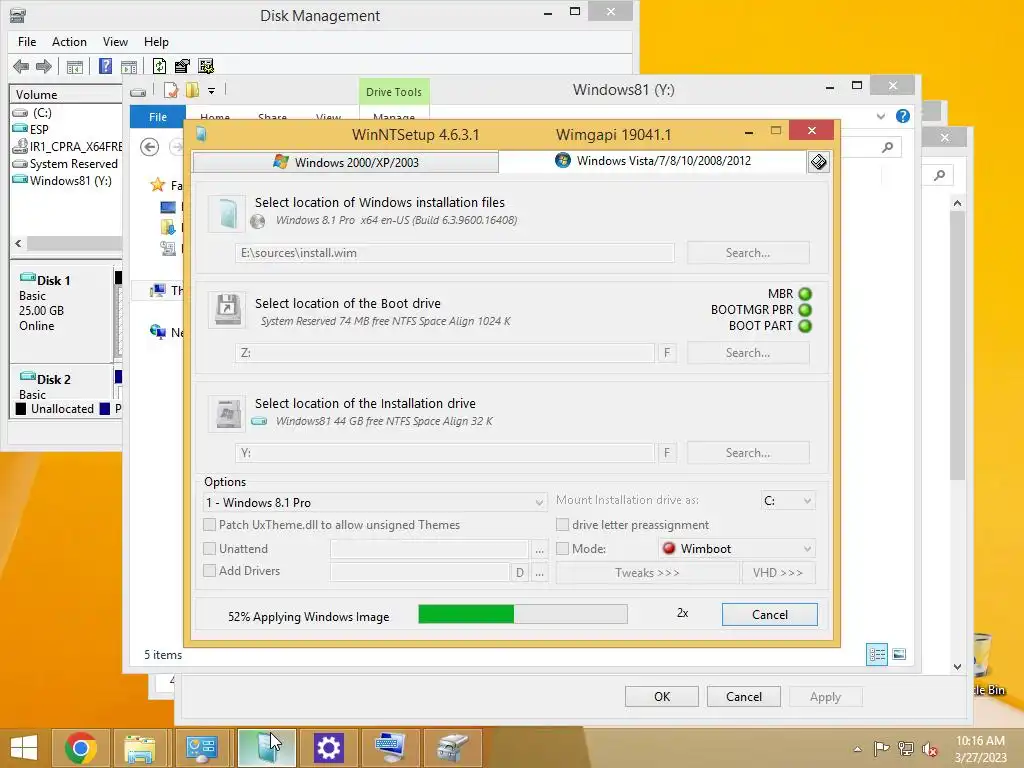Select the System Reserved volume row

pos(67,164)
